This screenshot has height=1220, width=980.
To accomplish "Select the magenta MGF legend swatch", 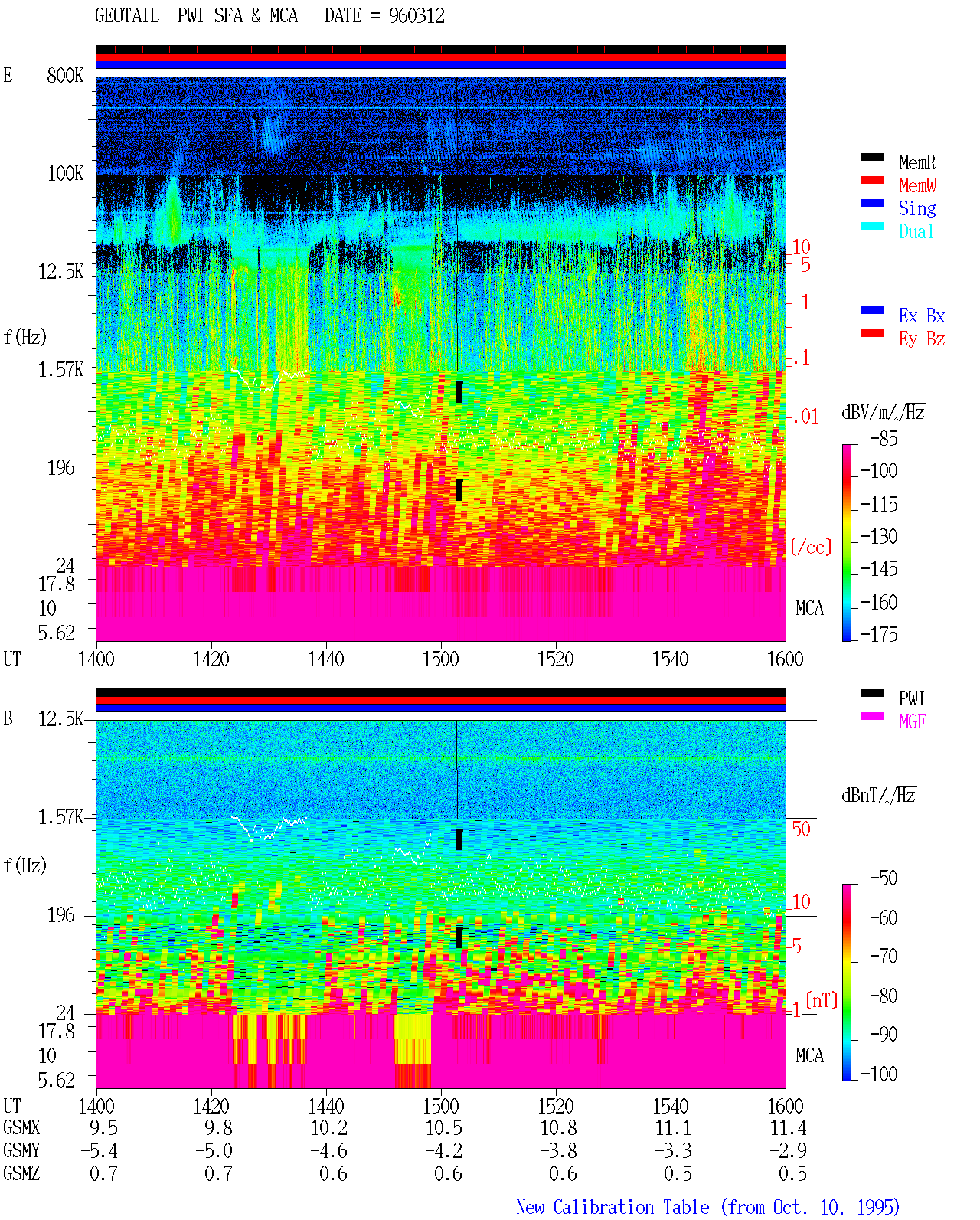I will (x=873, y=716).
